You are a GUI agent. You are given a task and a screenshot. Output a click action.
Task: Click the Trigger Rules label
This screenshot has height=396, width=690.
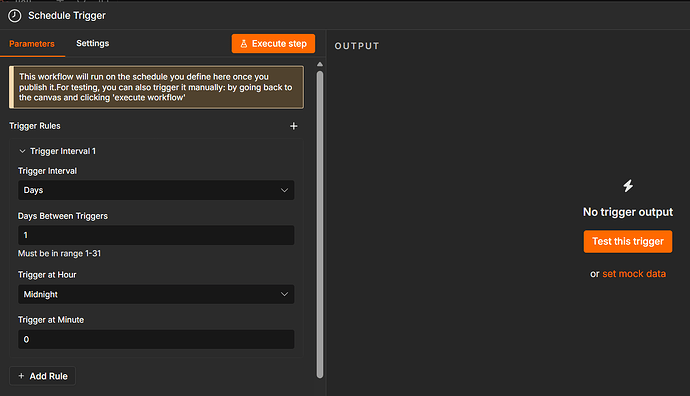click(35, 126)
